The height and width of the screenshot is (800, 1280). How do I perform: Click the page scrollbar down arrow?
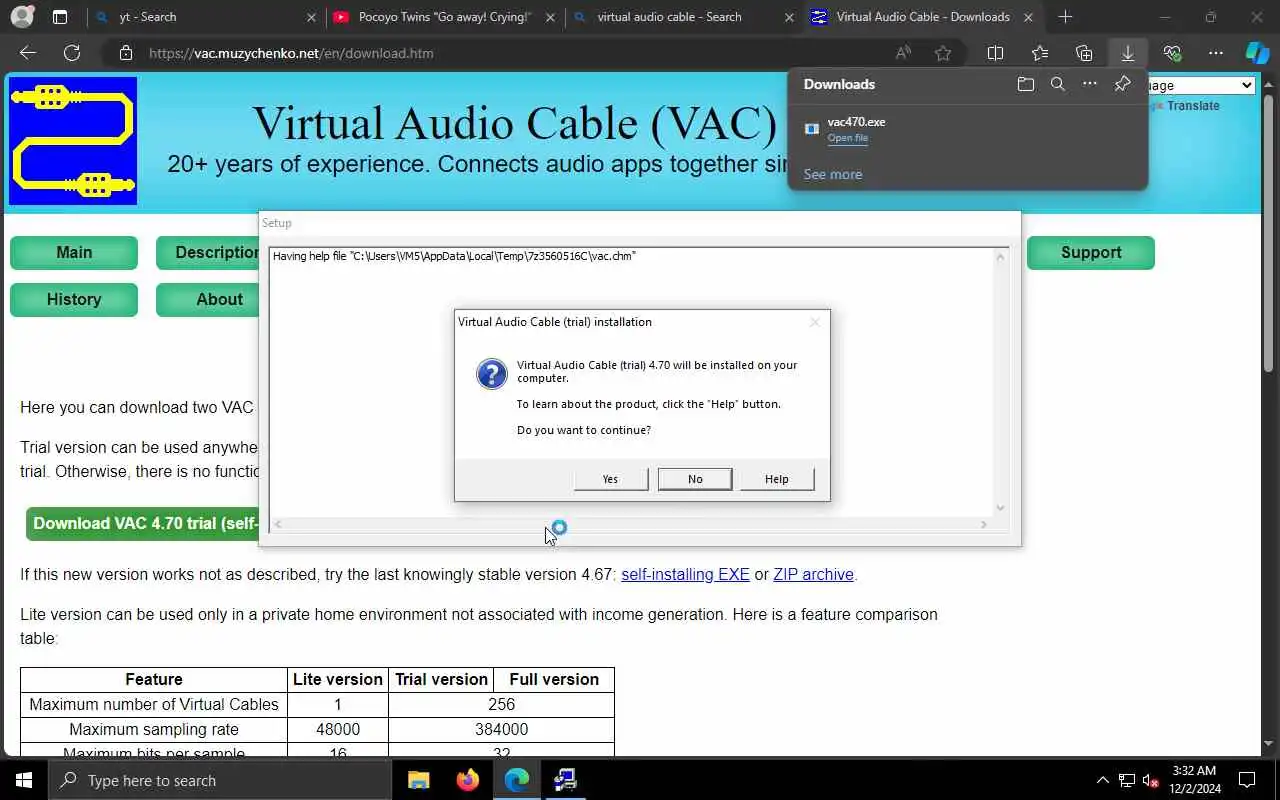click(1269, 744)
